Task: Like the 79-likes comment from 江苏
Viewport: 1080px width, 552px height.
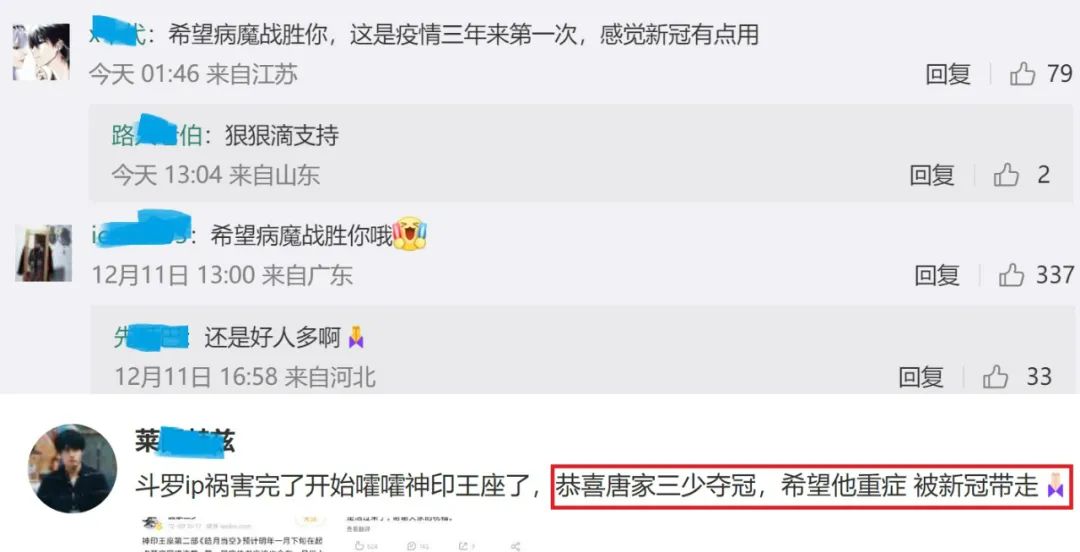Action: (1022, 74)
